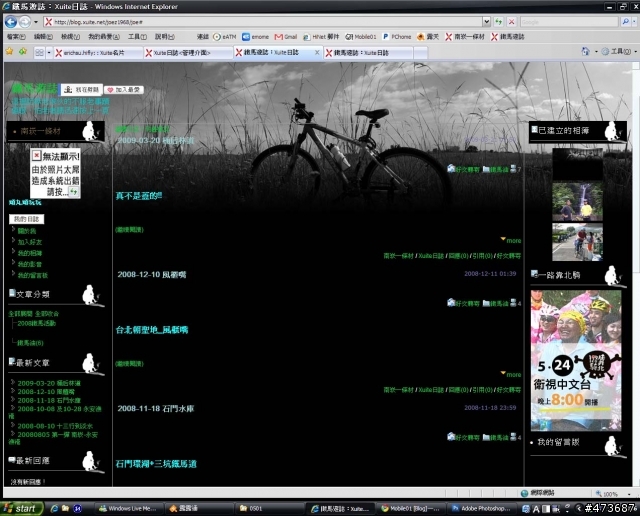Open the HiNet 郵件 shortcut
The image size is (640, 516).
coord(321,37)
